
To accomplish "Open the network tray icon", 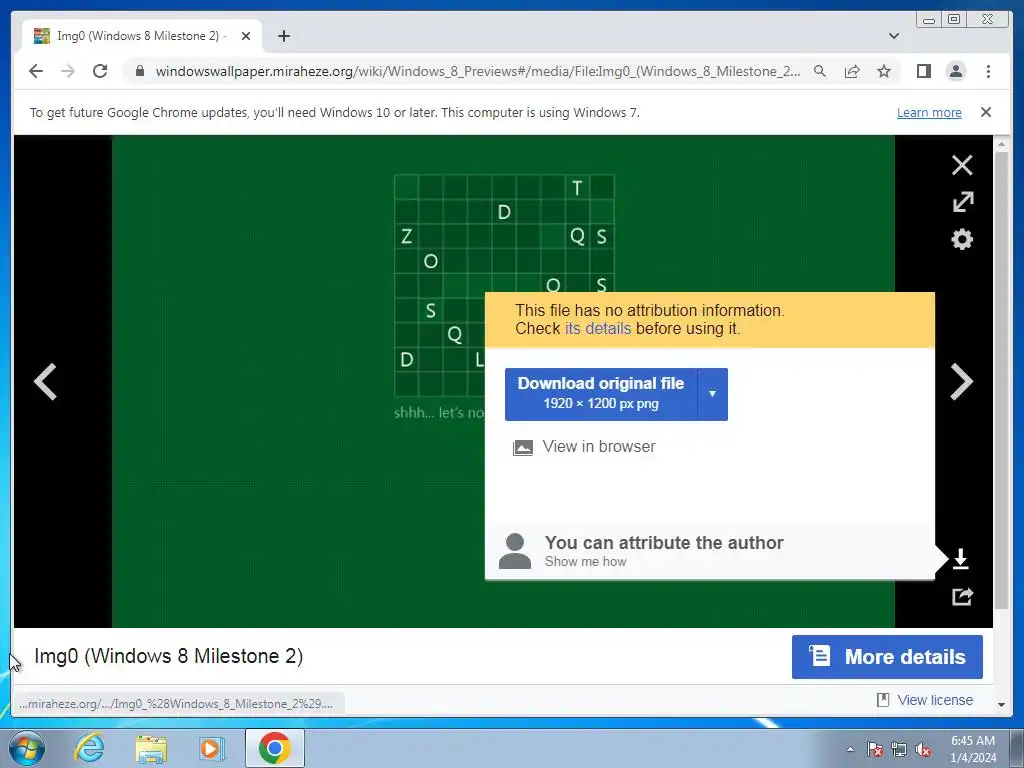I will 899,749.
